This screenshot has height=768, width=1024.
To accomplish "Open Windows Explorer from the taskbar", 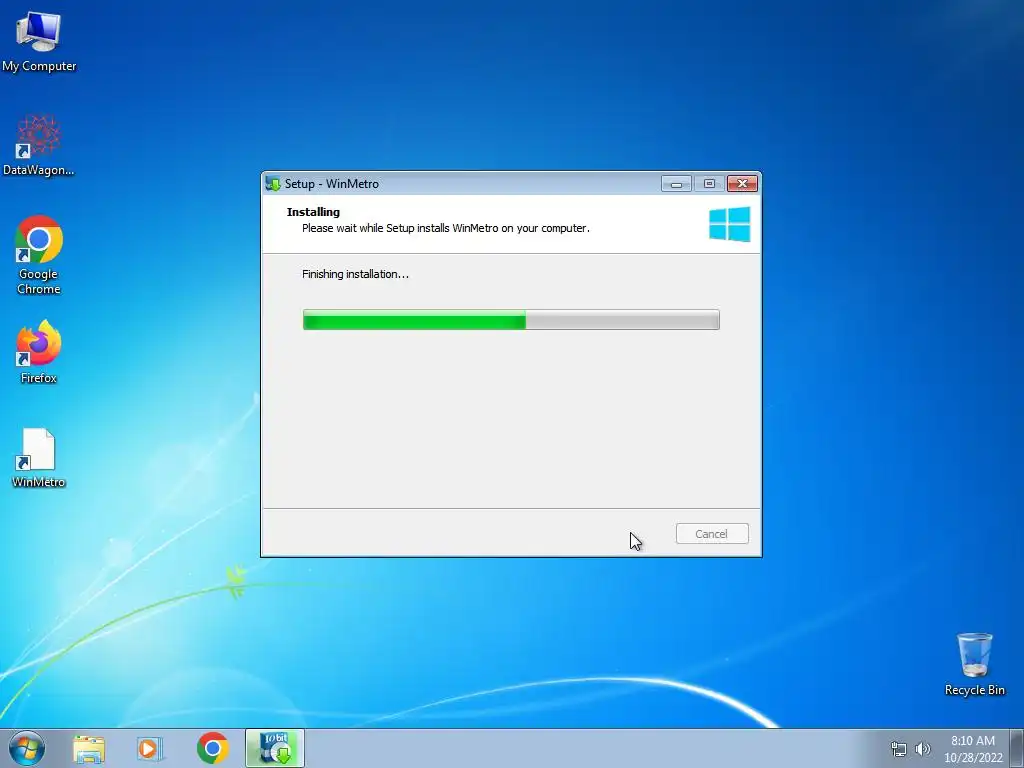I will (x=89, y=748).
